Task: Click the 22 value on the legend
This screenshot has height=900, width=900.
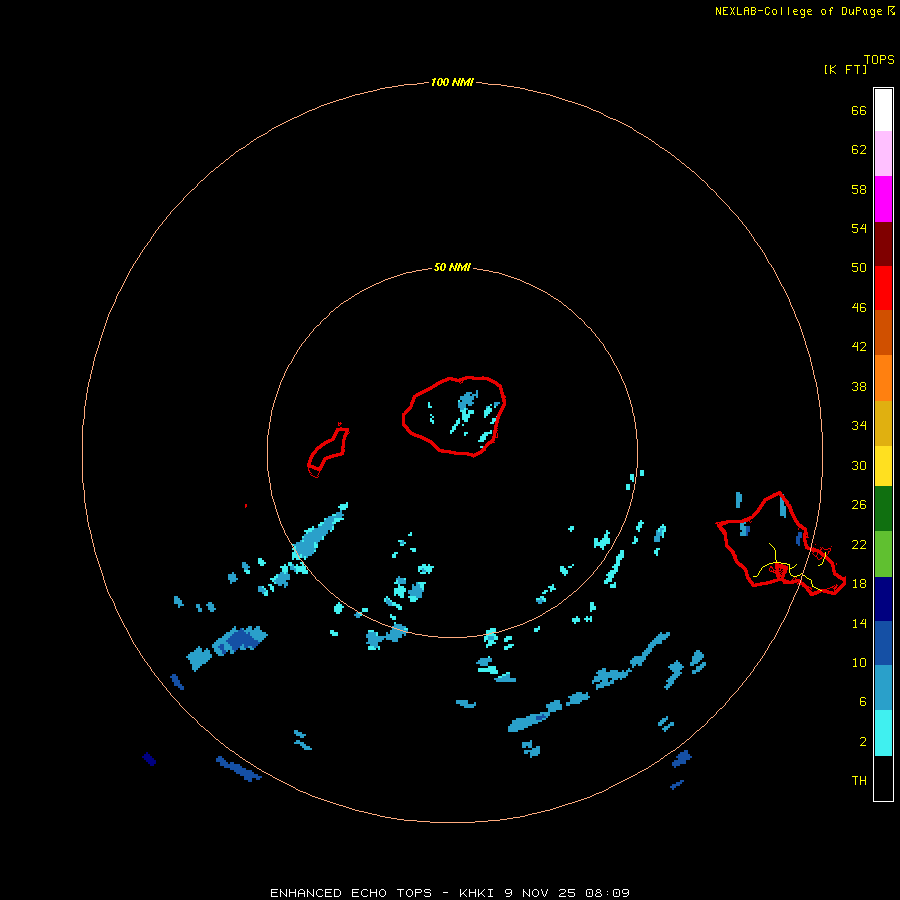Action: 859,544
